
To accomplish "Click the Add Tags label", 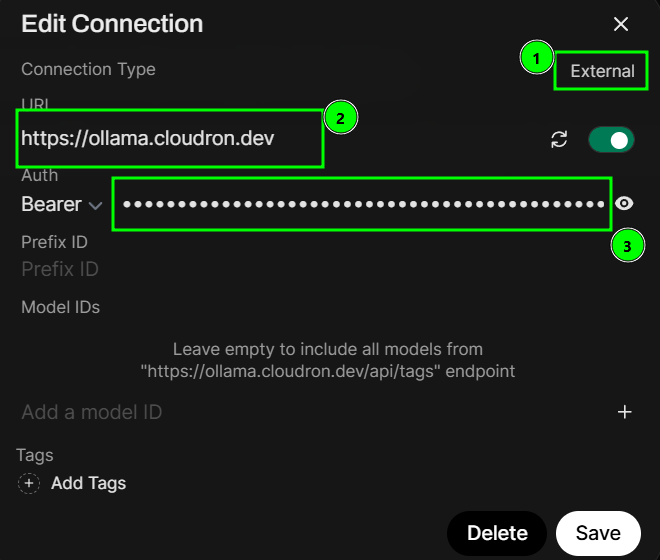I will [x=88, y=483].
